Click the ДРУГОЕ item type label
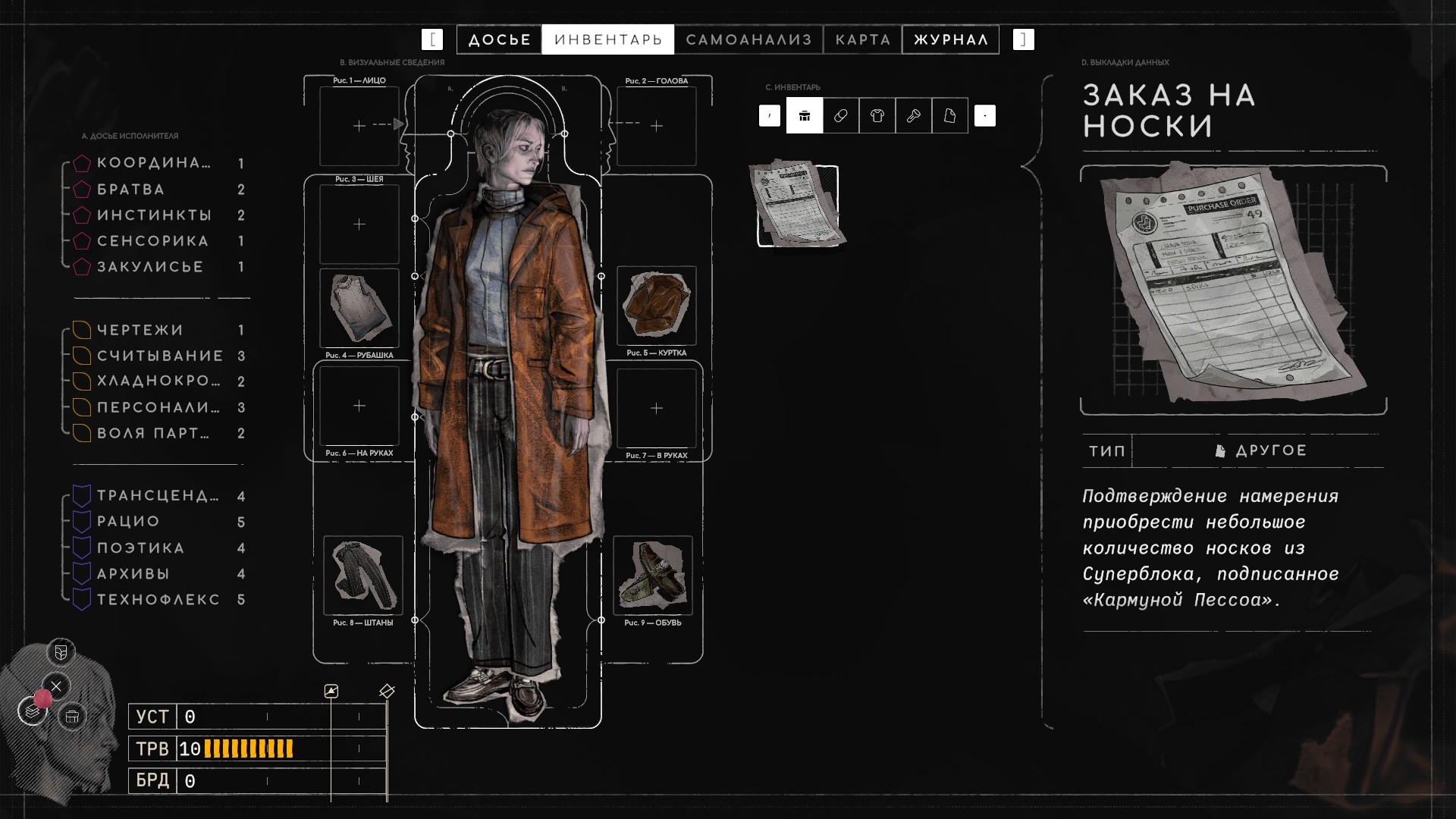 coord(1261,450)
